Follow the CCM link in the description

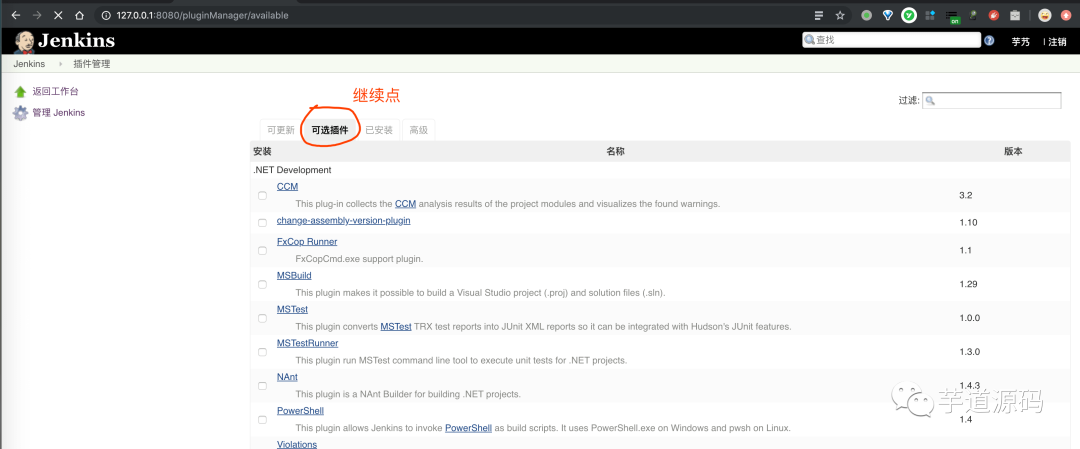pos(406,204)
